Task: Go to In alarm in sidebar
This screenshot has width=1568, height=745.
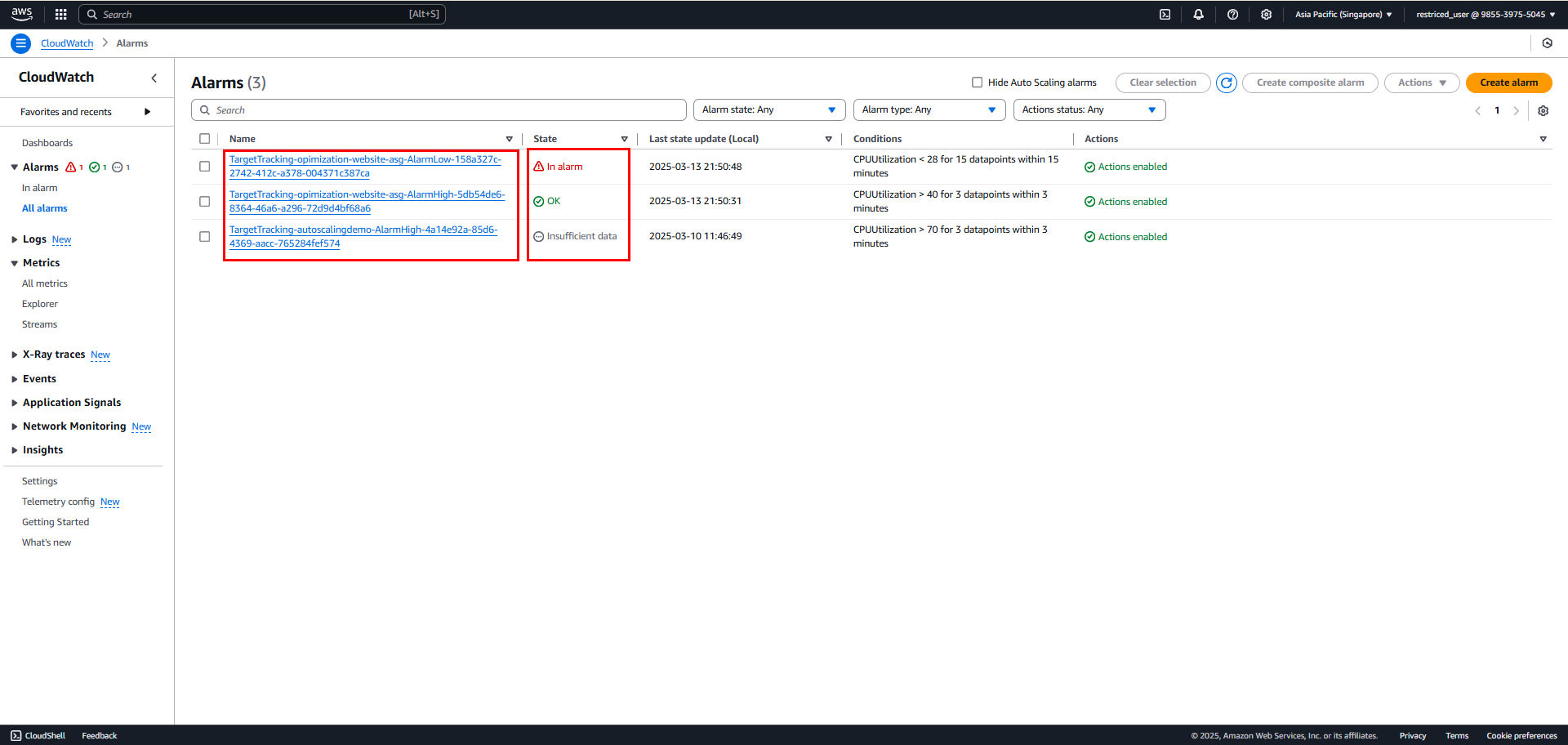Action: [x=39, y=188]
